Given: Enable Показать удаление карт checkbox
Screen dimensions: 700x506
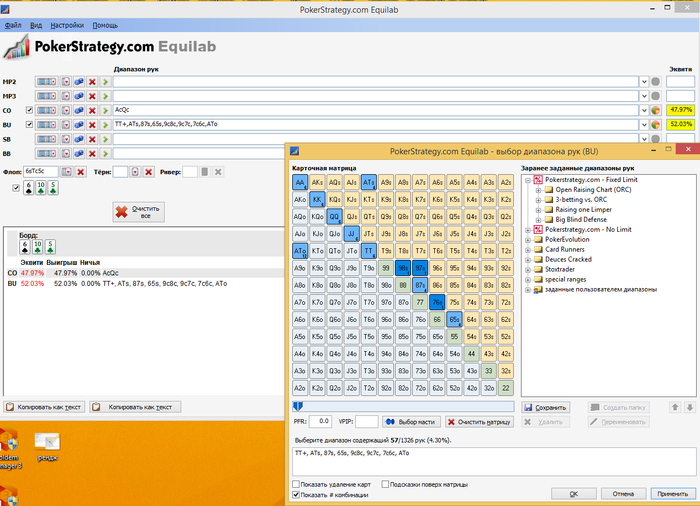Looking at the screenshot, I should (x=296, y=484).
